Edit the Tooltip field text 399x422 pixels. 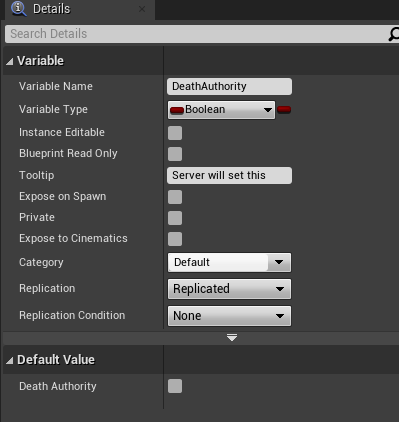coord(229,175)
